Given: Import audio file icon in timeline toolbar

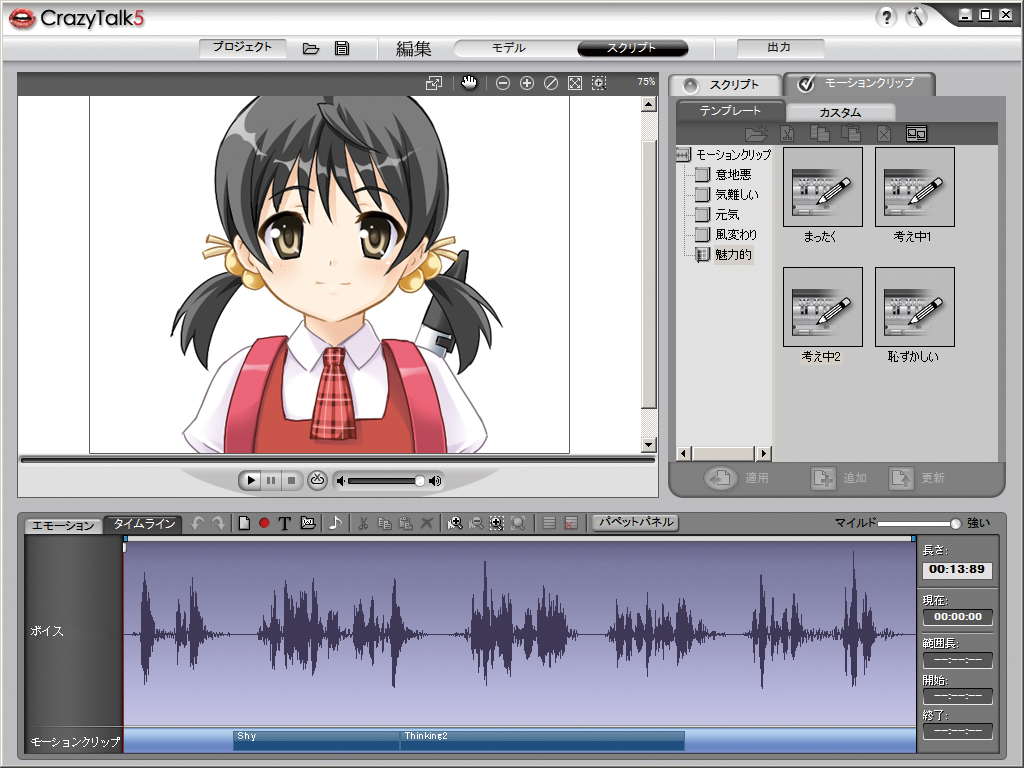Looking at the screenshot, I should (308, 523).
